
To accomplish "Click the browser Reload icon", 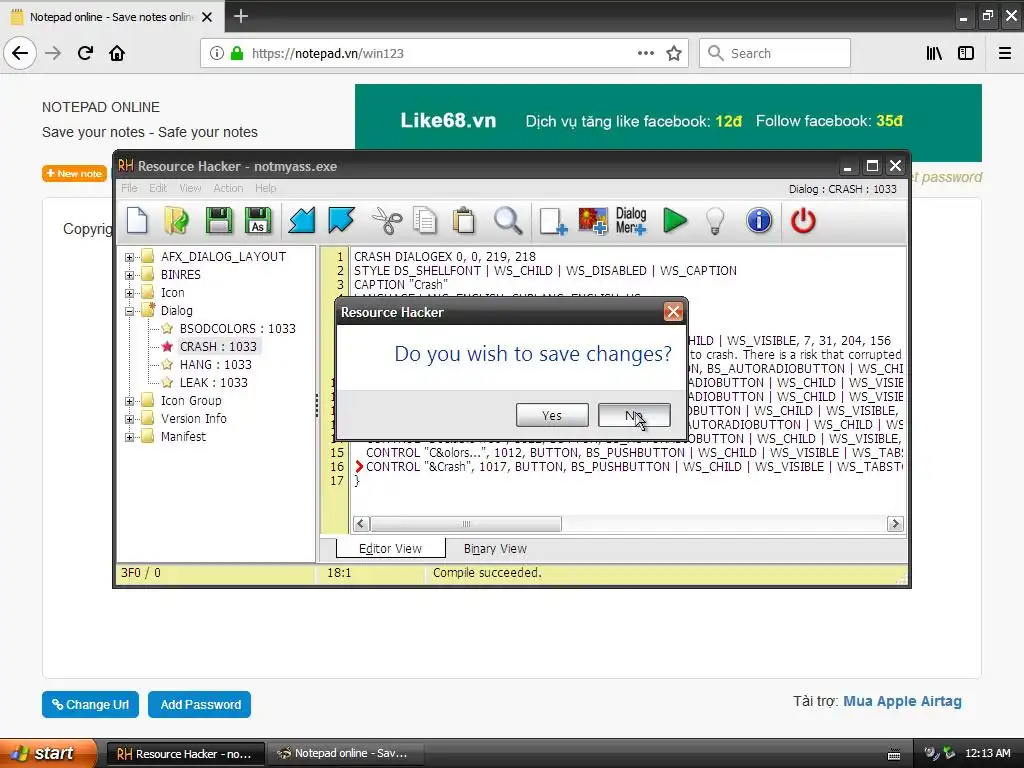I will (x=85, y=53).
